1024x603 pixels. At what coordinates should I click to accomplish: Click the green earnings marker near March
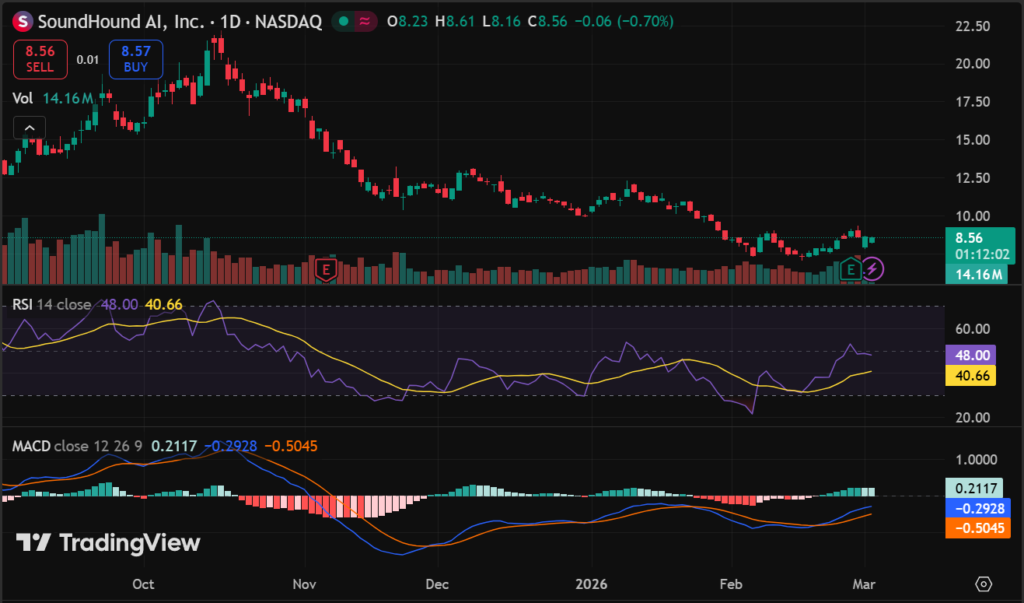click(851, 268)
